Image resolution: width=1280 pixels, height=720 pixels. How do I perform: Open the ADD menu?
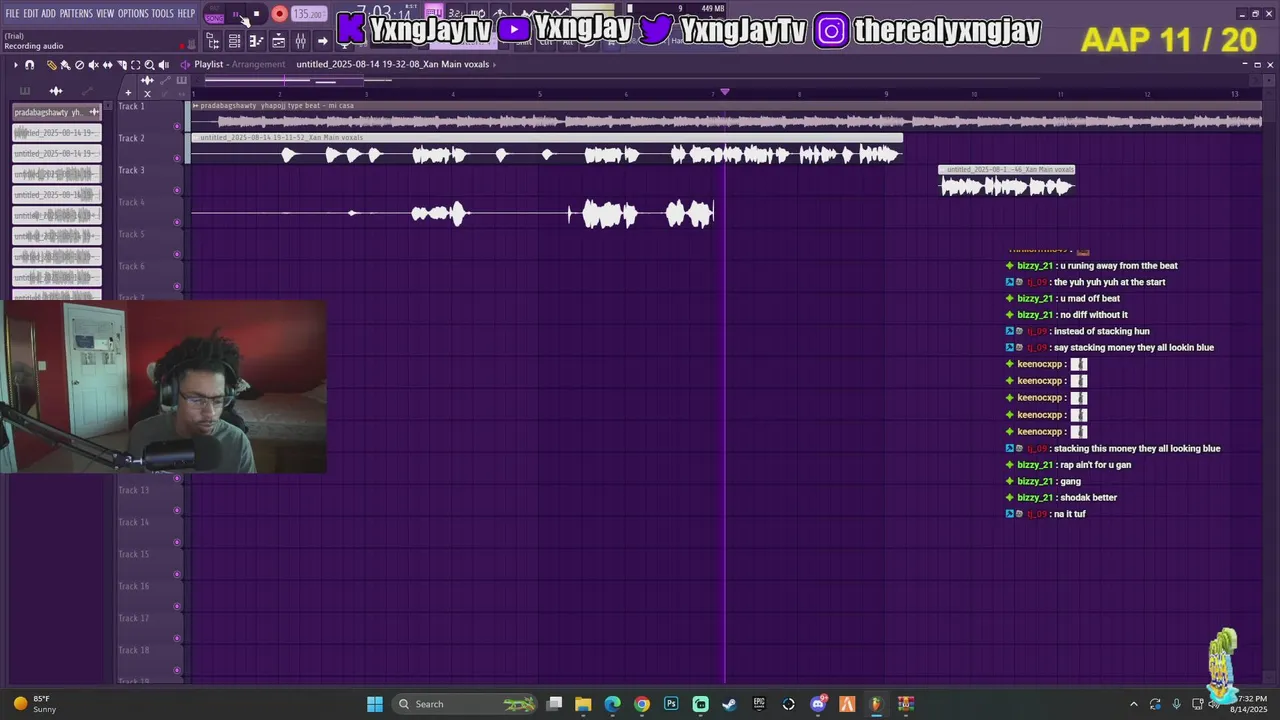48,14
